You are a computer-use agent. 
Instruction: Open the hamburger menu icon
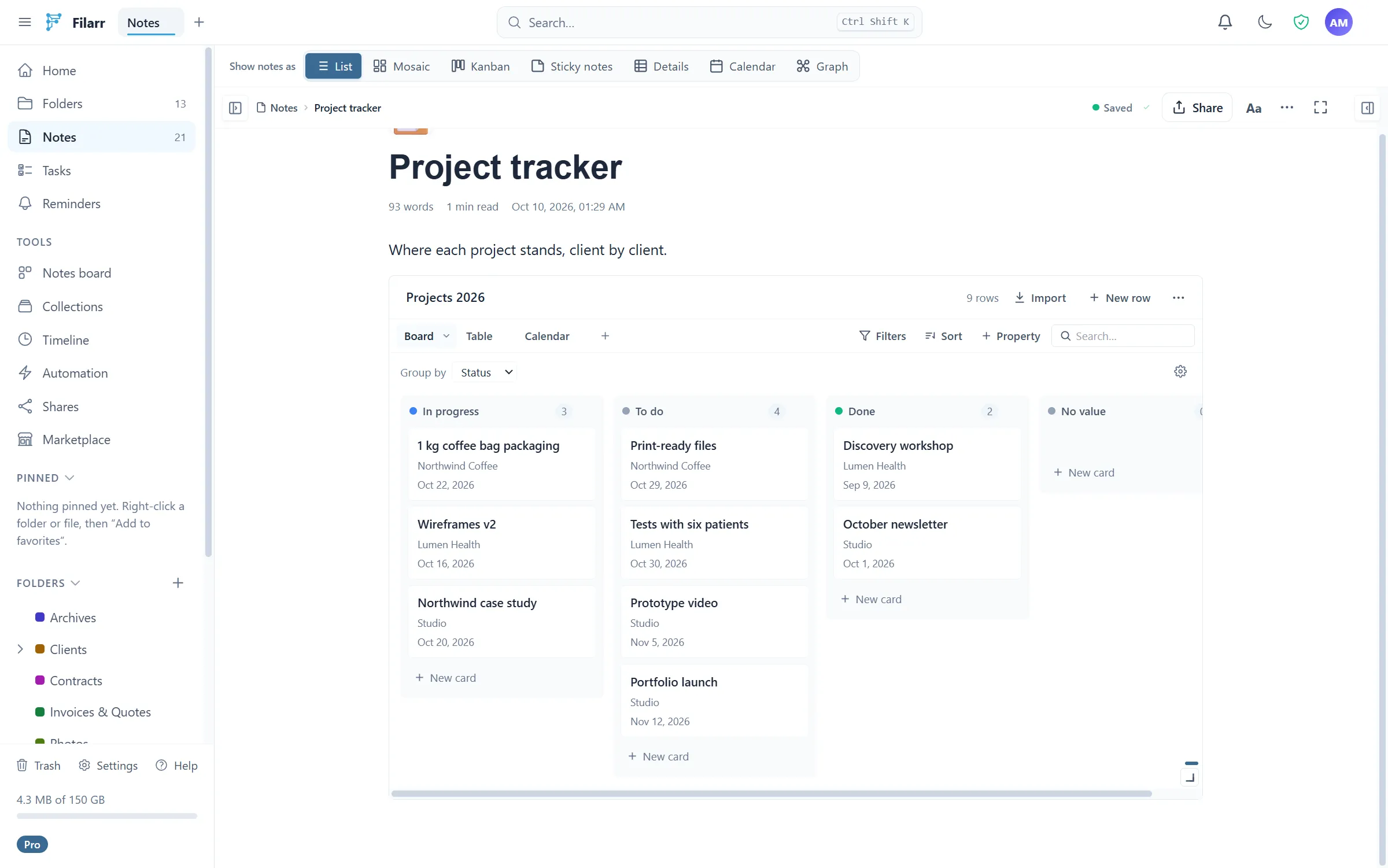point(24,22)
